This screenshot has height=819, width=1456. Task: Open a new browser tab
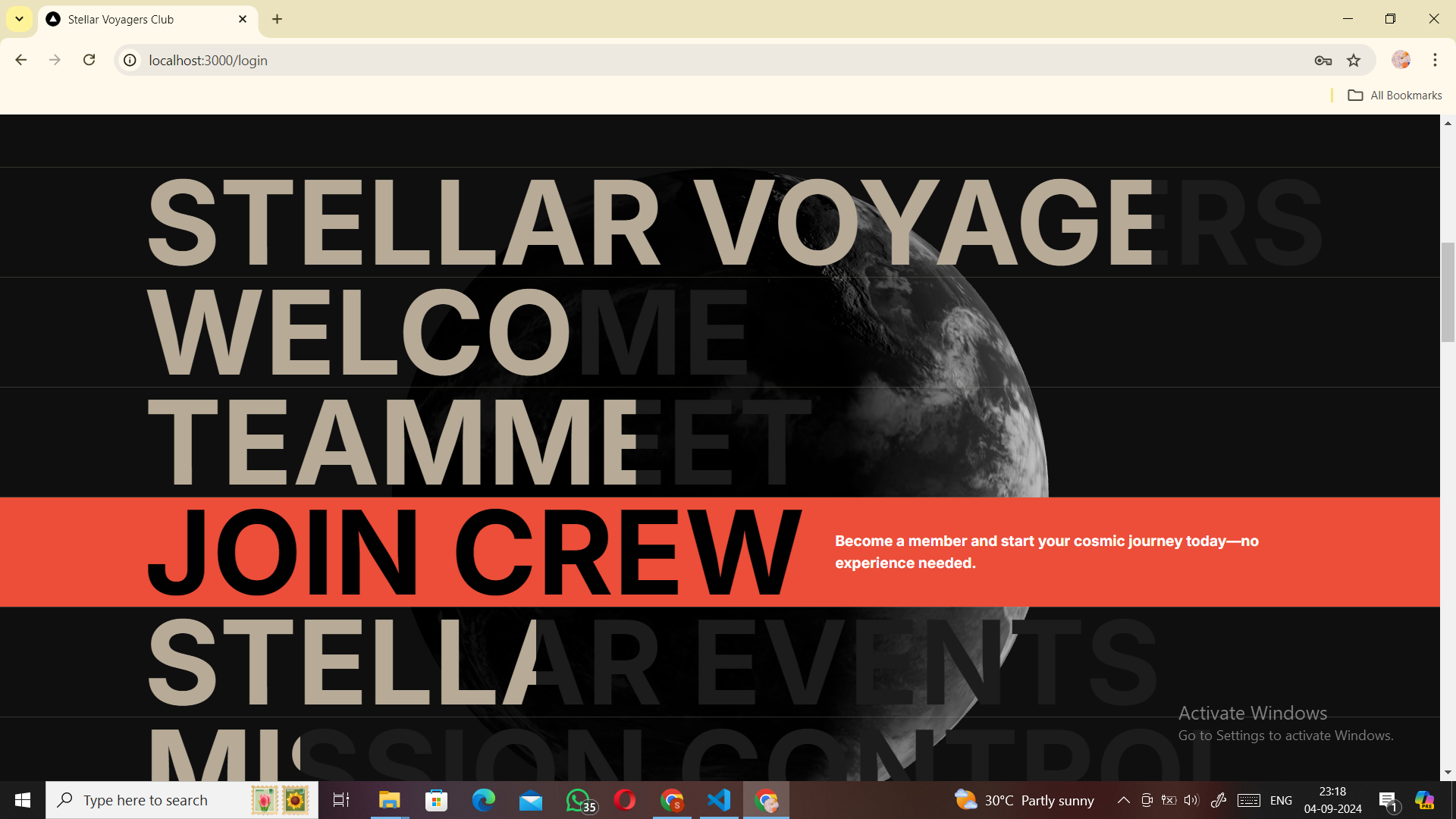(x=278, y=19)
